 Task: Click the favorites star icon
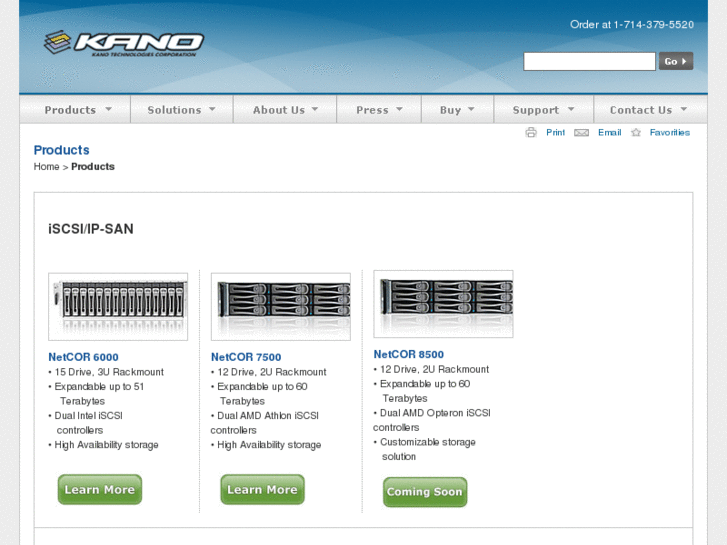click(636, 133)
